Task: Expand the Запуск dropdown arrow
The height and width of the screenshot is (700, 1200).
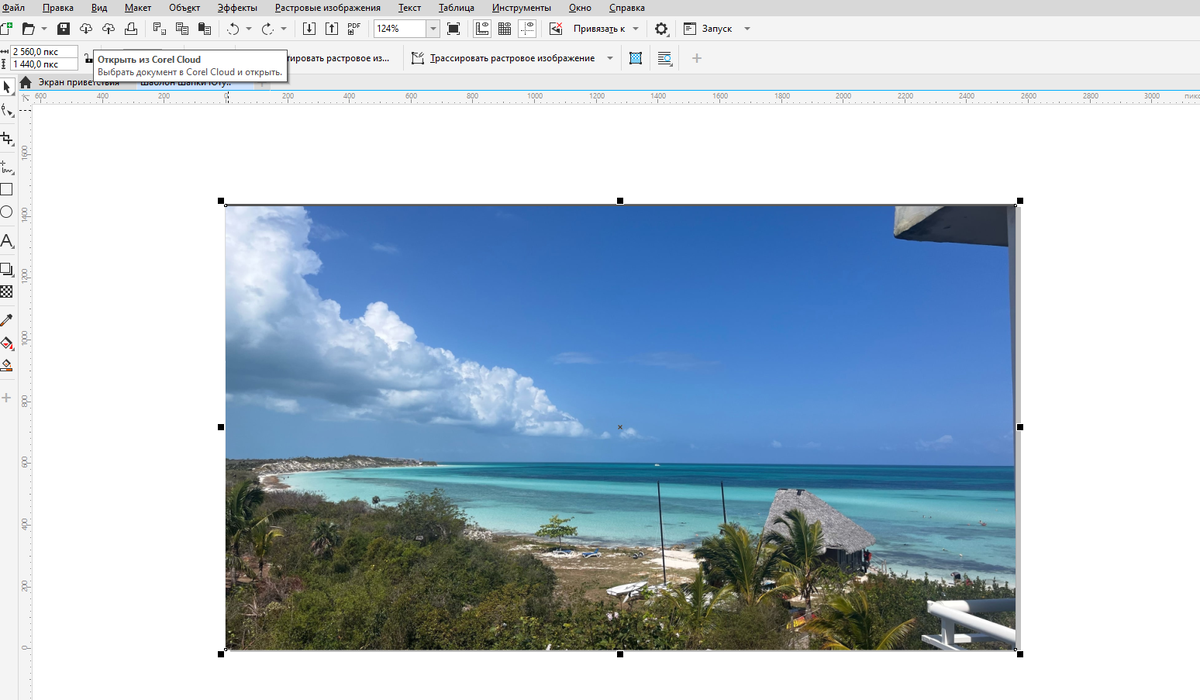Action: tap(748, 29)
